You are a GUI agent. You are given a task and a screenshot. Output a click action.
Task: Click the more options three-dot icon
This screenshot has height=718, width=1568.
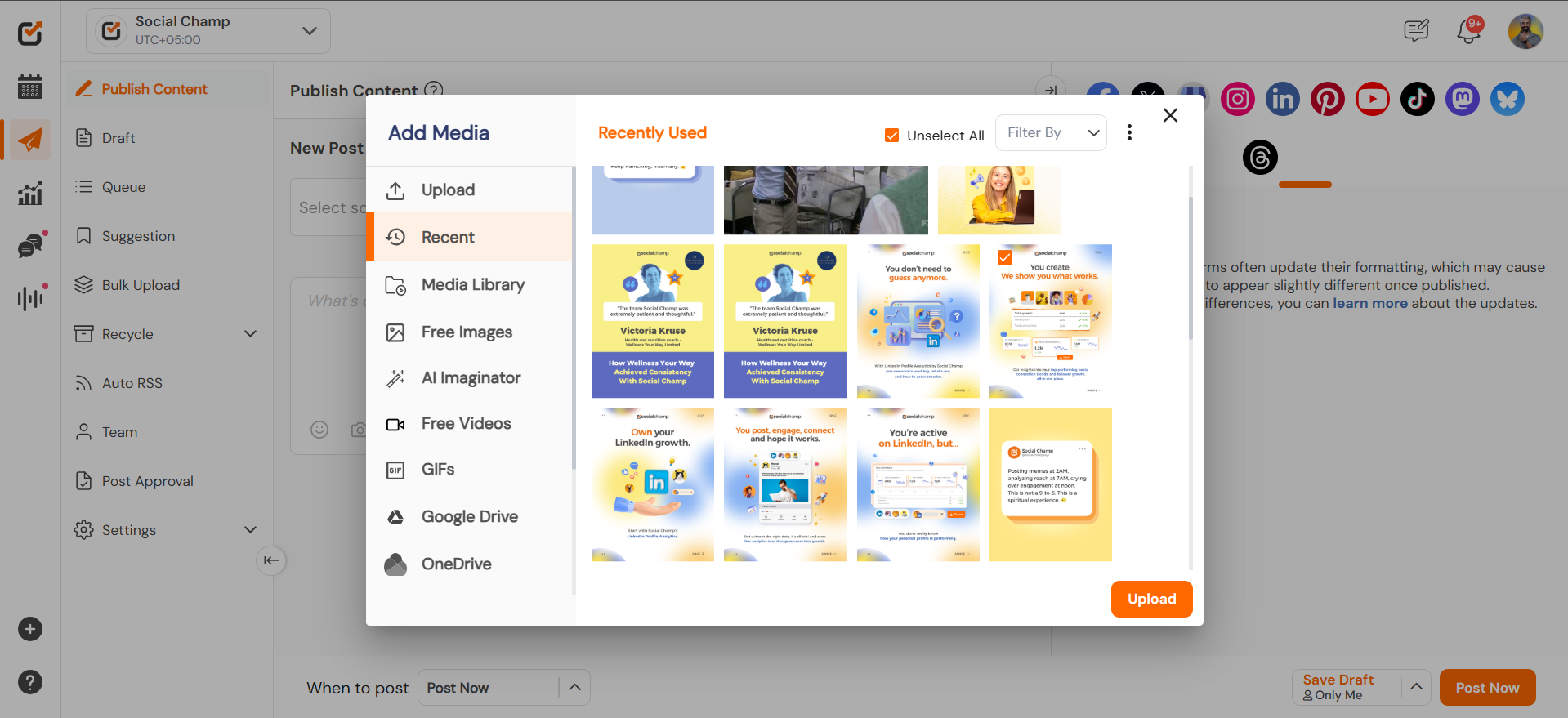[x=1129, y=132]
